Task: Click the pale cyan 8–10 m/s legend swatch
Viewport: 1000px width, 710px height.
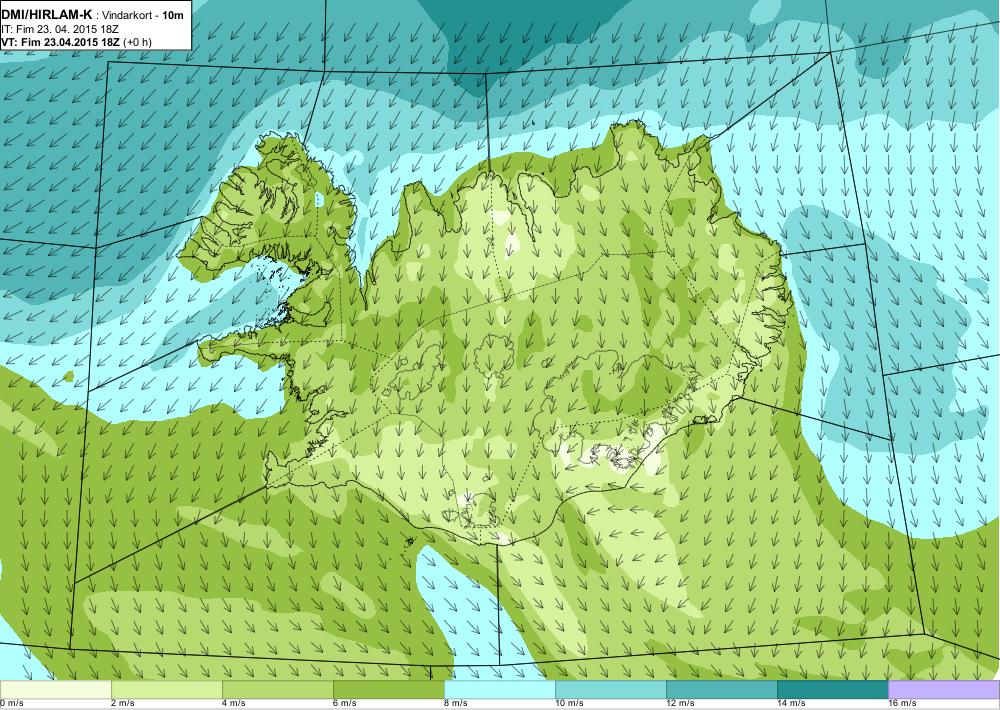Action: [500, 690]
